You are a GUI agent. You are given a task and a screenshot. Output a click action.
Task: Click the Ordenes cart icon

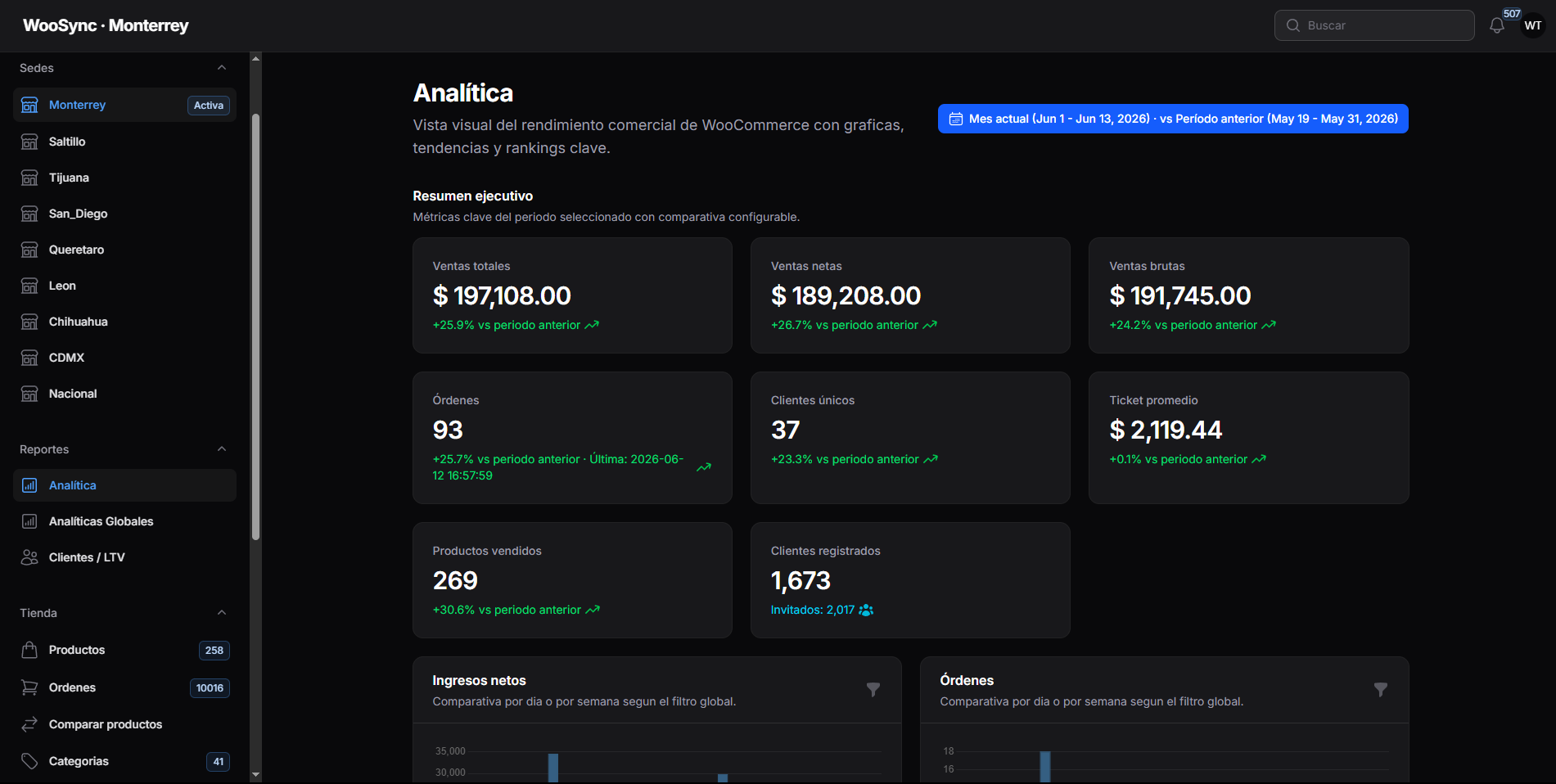click(x=29, y=687)
